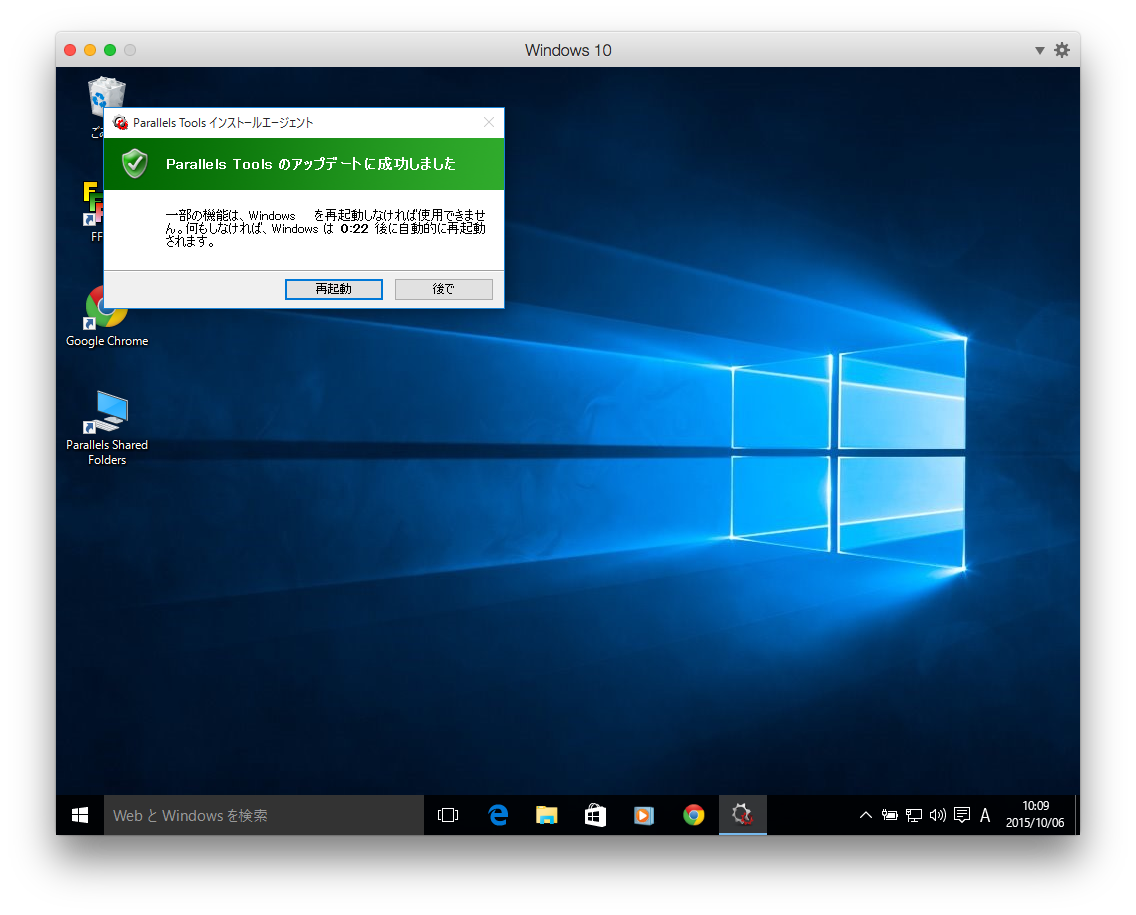Open the Windows Store taskbar icon

[x=595, y=815]
